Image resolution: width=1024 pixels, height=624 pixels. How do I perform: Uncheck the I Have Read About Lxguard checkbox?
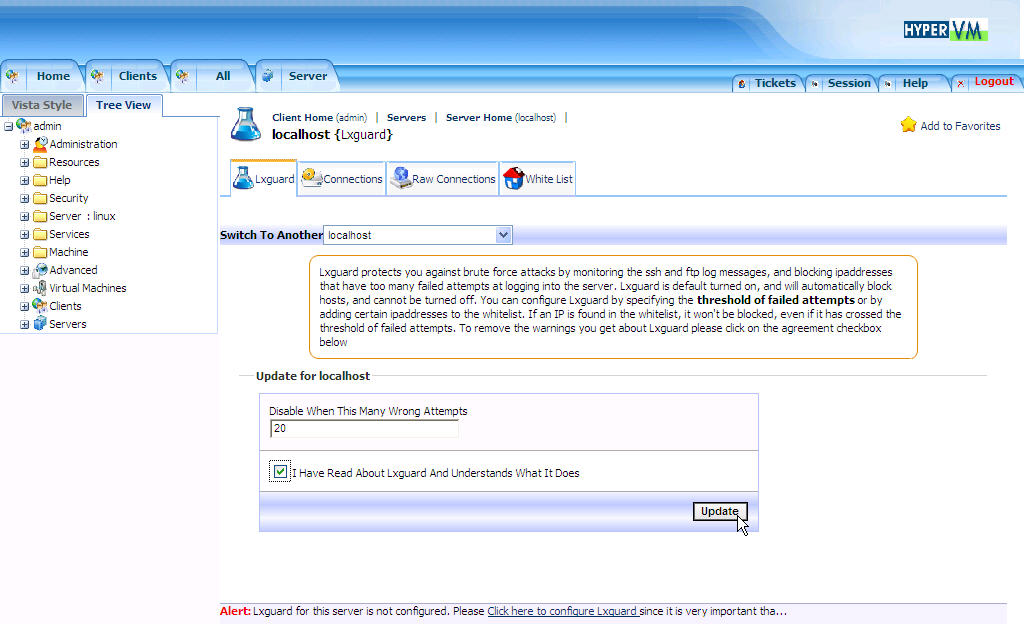[280, 471]
